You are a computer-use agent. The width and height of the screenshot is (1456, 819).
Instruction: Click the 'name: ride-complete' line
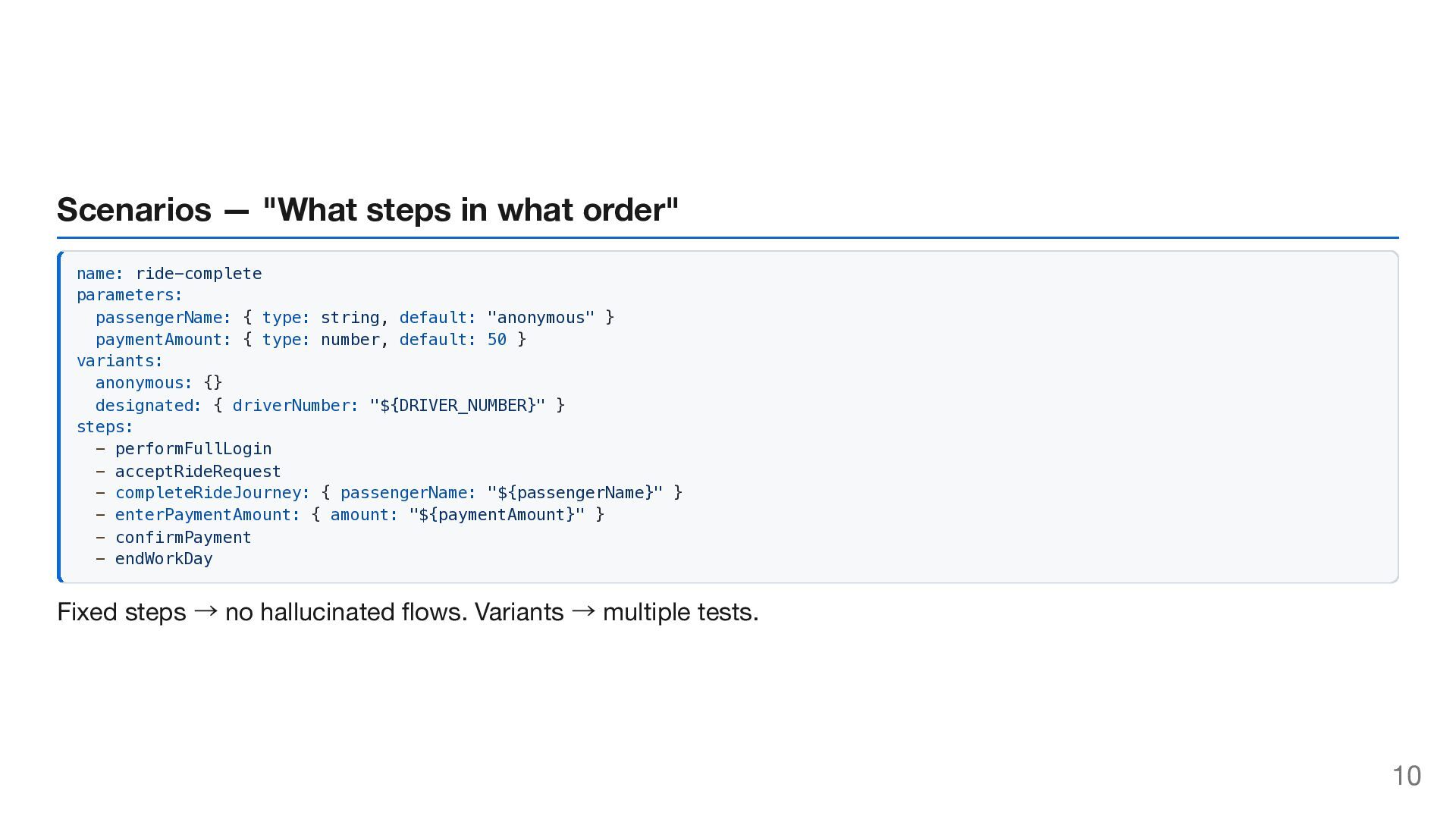[x=168, y=274]
